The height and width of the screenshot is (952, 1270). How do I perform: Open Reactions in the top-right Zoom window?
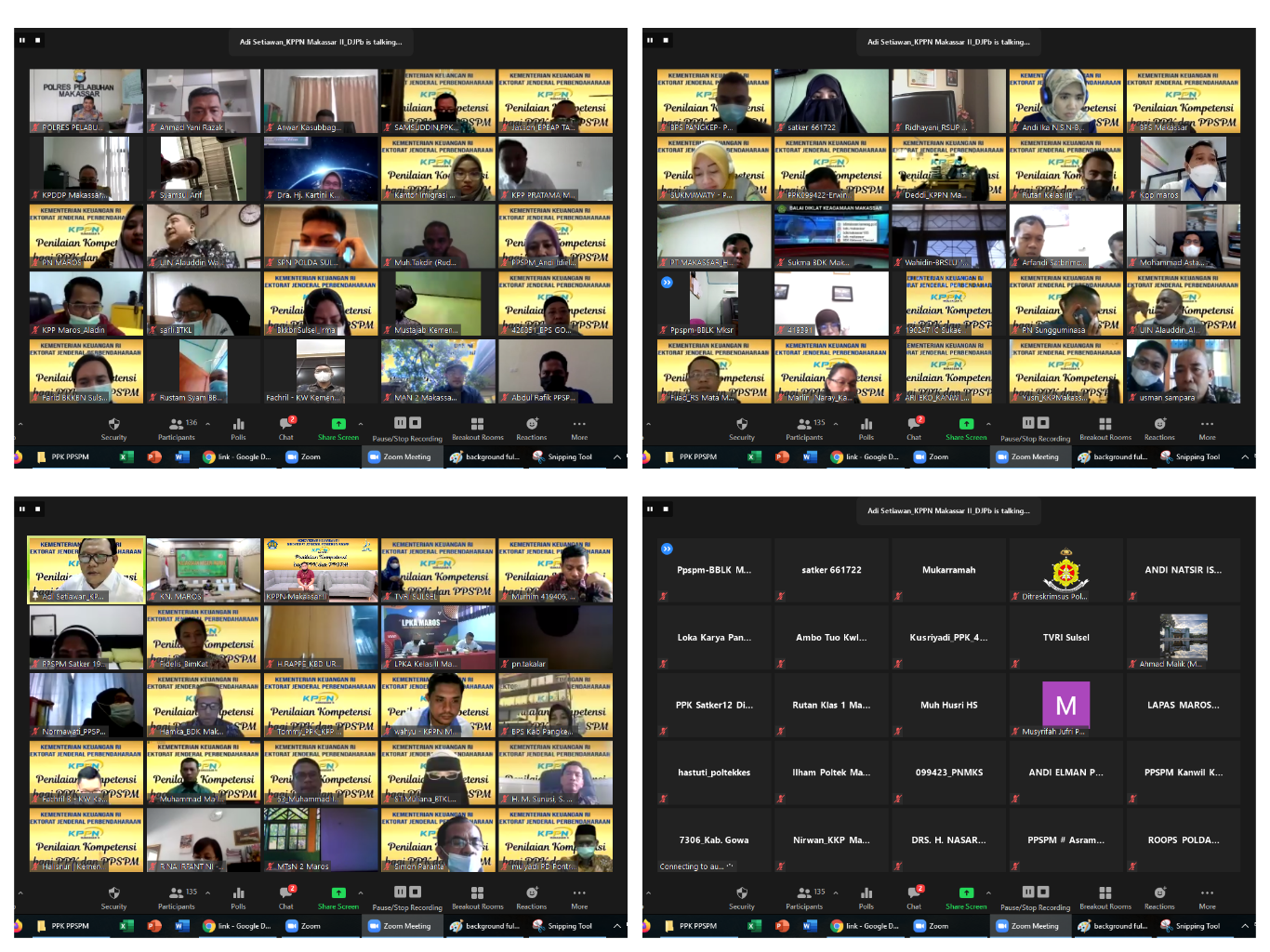[x=1158, y=429]
